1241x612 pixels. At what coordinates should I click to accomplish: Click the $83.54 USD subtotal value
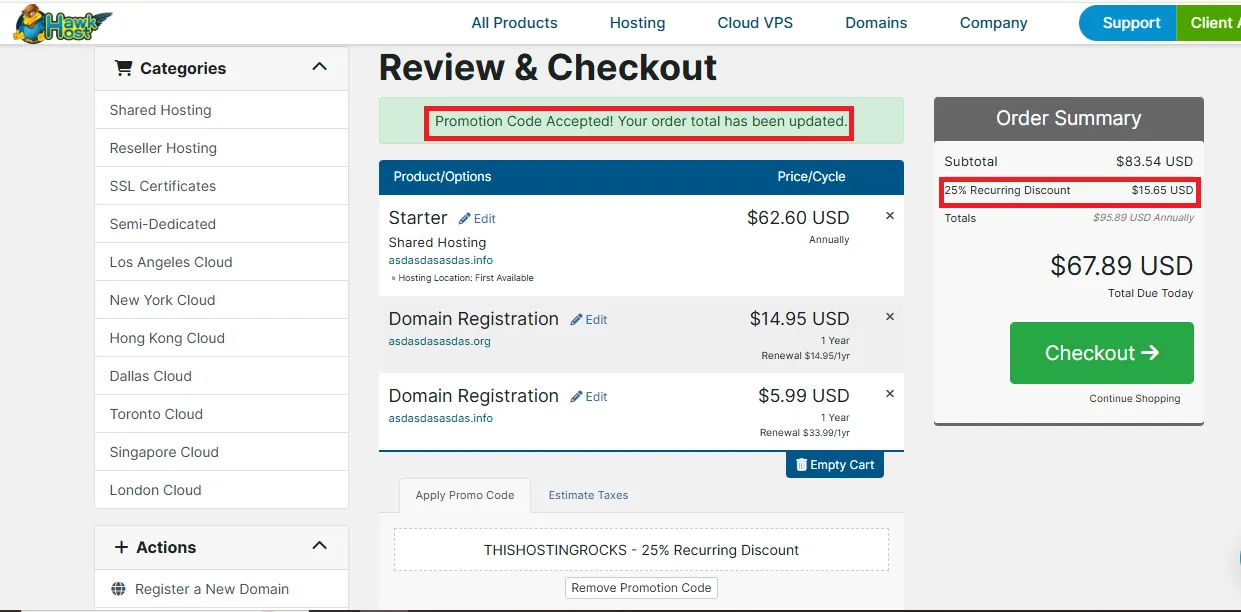[x=1154, y=161]
